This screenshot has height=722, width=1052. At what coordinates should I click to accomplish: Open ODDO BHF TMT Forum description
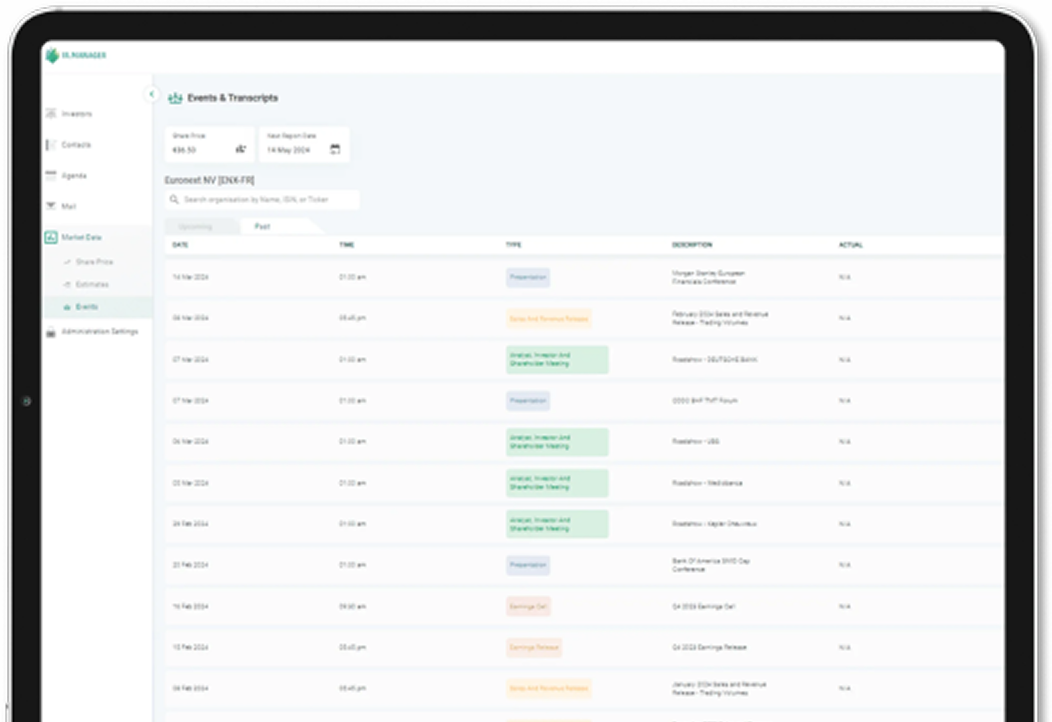(704, 401)
